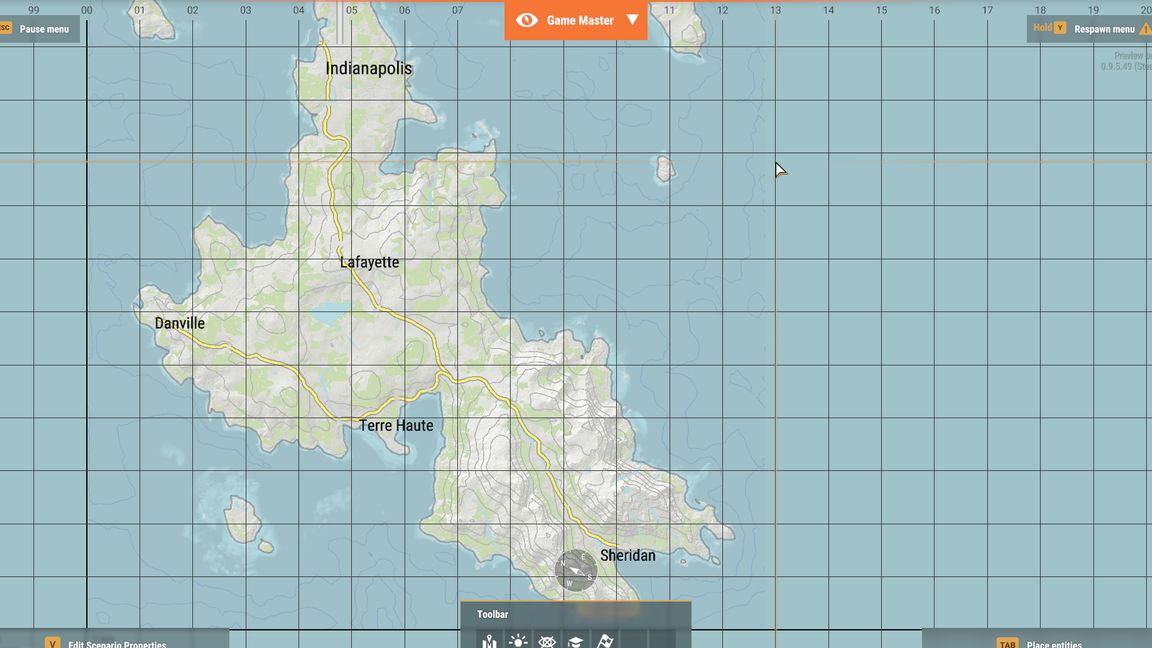Click the graduation cap toolbar icon
The width and height of the screenshot is (1152, 648).
tap(576, 641)
